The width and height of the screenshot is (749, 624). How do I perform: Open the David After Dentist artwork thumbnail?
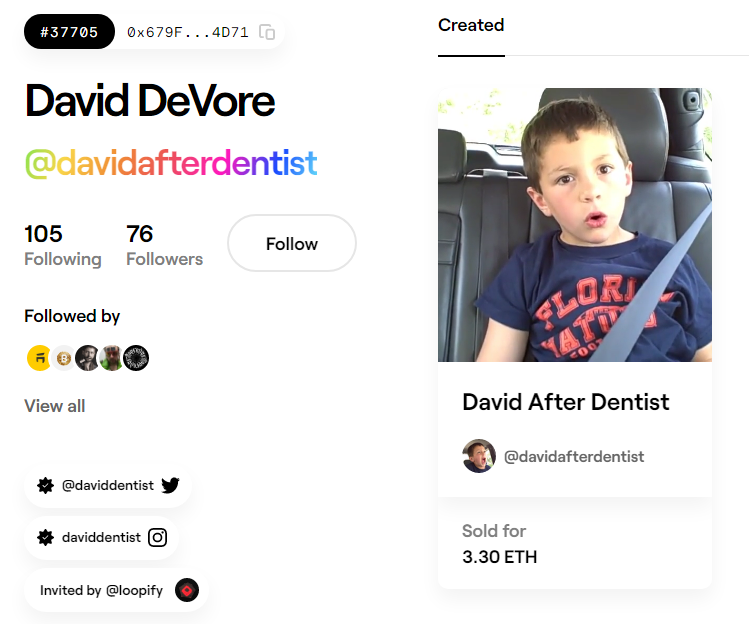575,225
